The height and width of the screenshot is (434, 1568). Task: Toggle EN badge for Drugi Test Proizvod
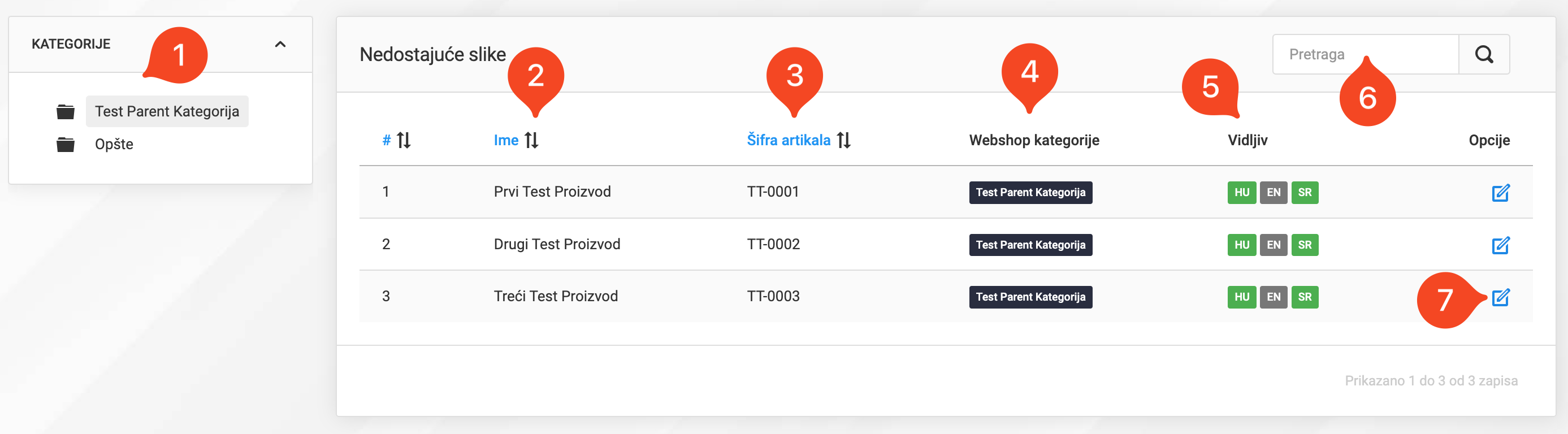1273,245
